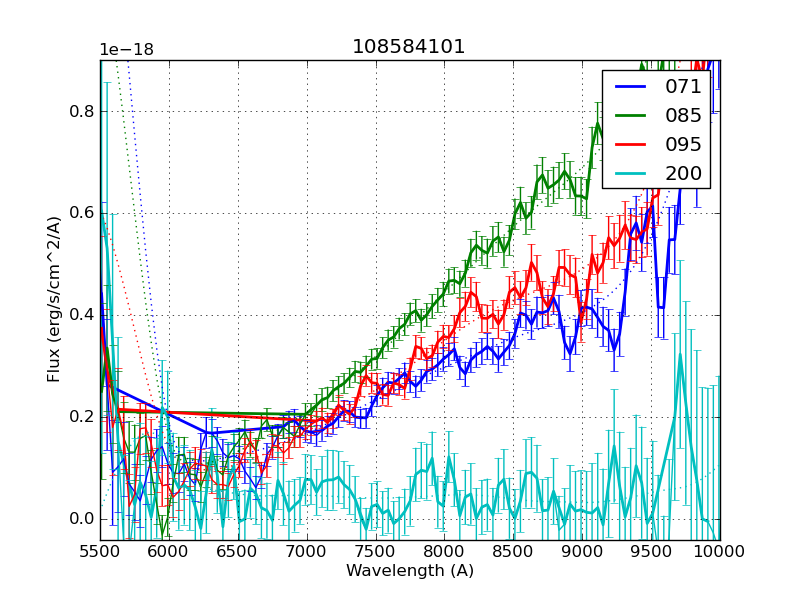The height and width of the screenshot is (600, 800).
Task: Click the plot title 108584101
Action: 409,47
